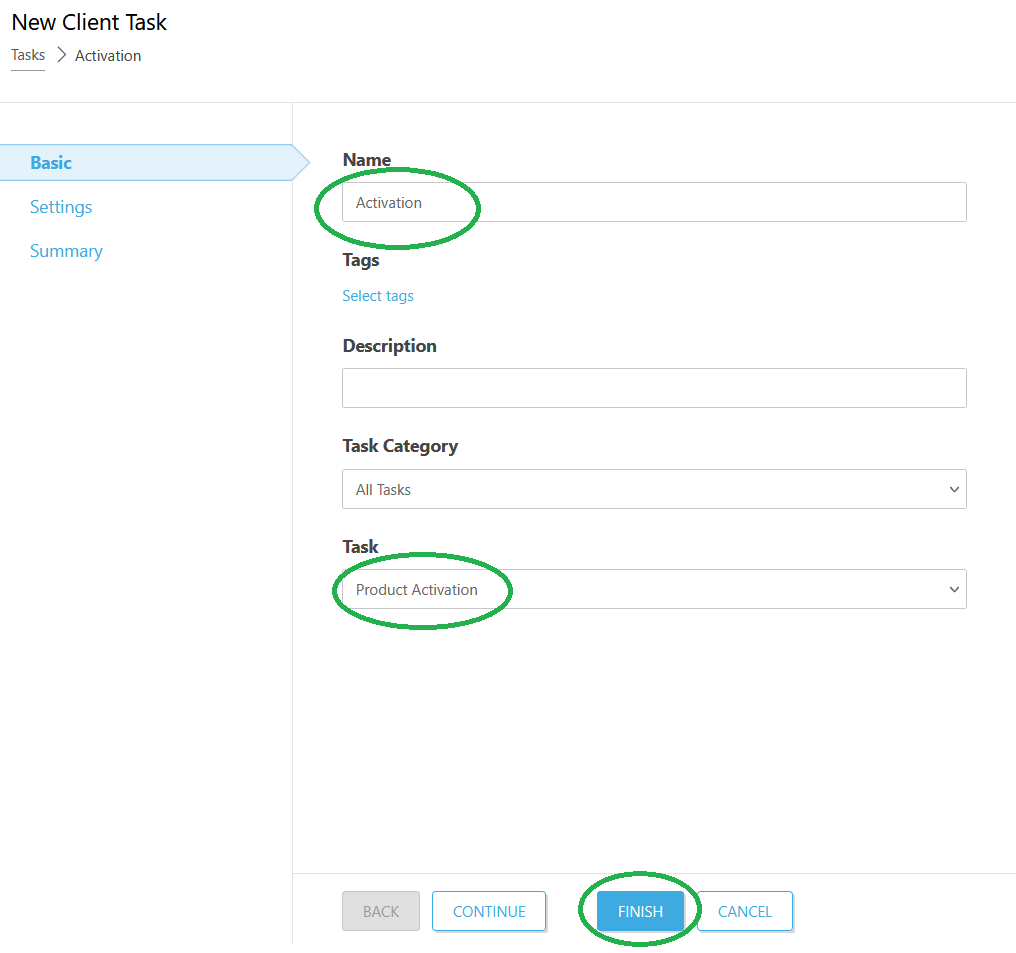The height and width of the screenshot is (953, 1016).
Task: Click the CONTINUE button
Action: pyautogui.click(x=488, y=911)
